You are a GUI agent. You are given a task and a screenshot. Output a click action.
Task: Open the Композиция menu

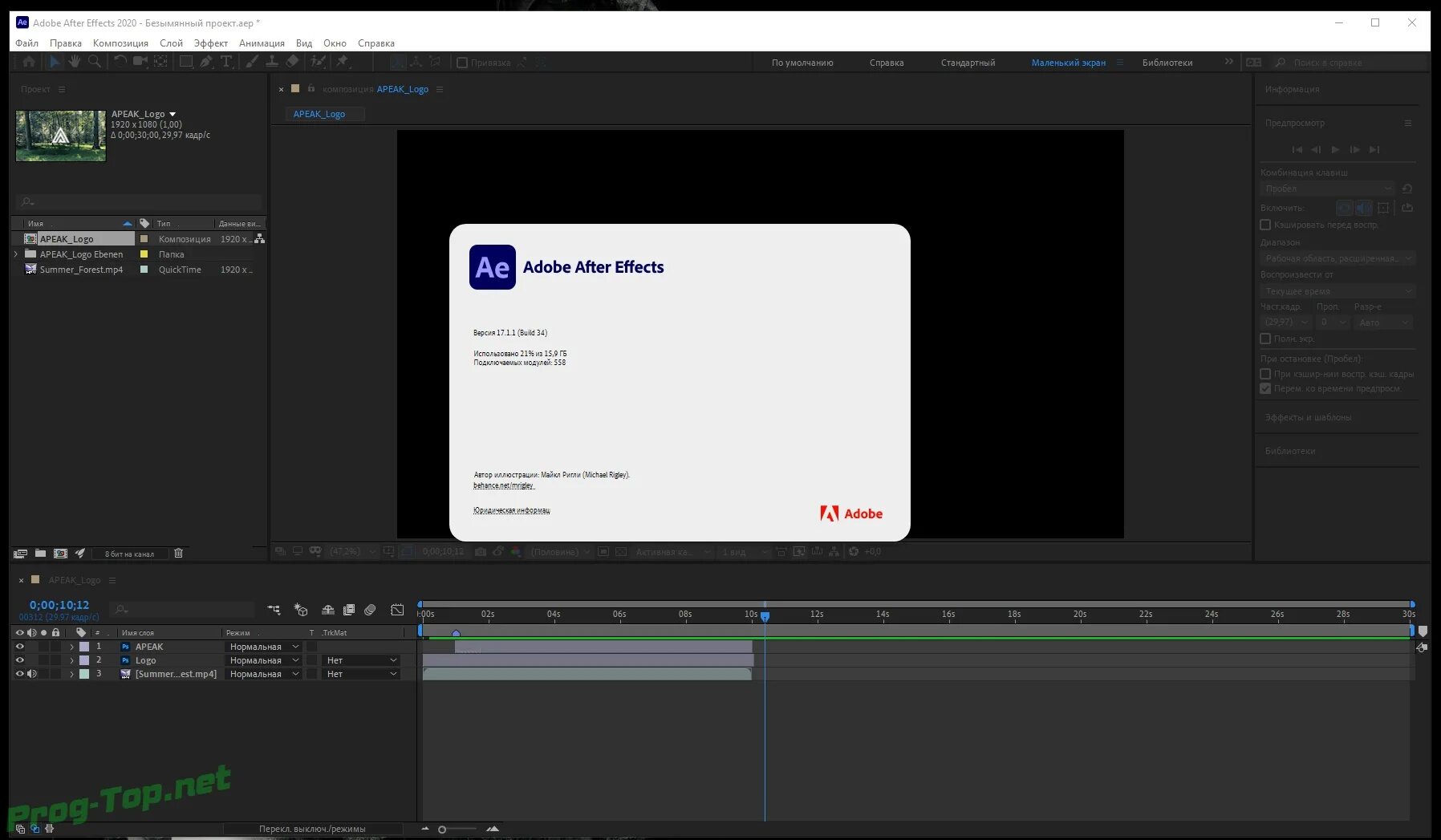pyautogui.click(x=120, y=43)
